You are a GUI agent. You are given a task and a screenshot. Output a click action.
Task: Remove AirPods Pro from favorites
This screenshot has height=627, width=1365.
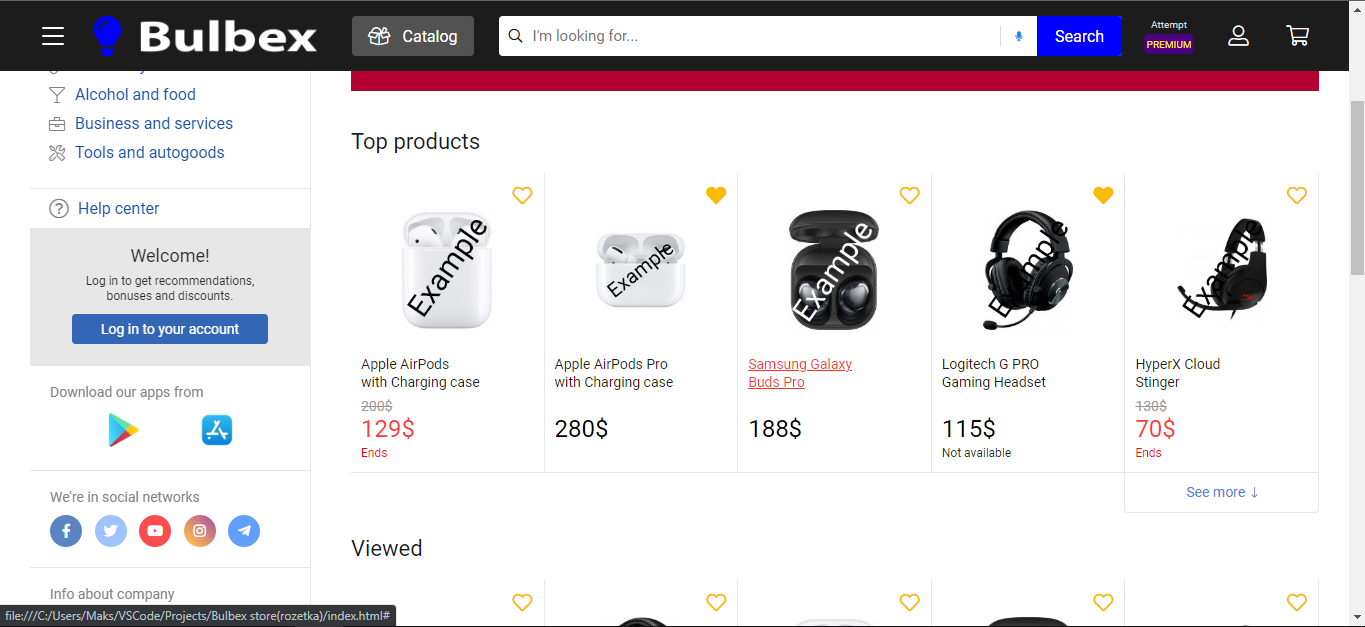click(x=716, y=196)
